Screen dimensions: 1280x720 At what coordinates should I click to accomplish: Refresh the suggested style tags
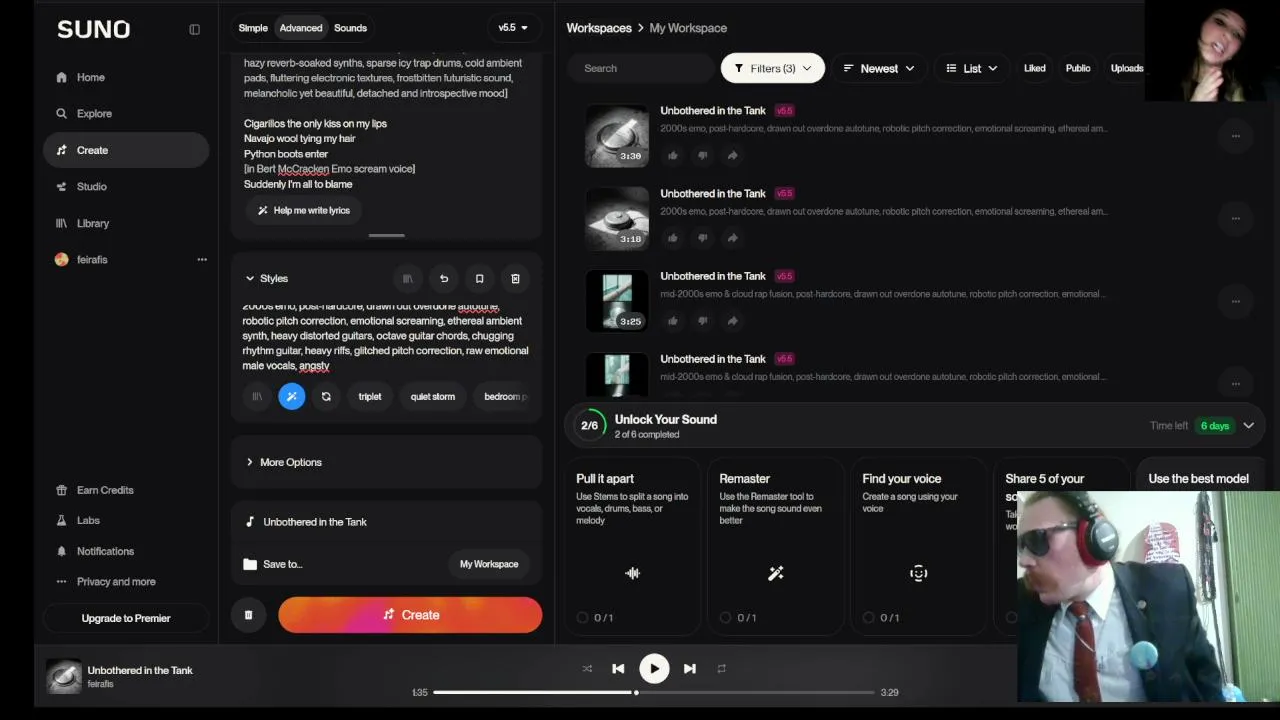[326, 397]
